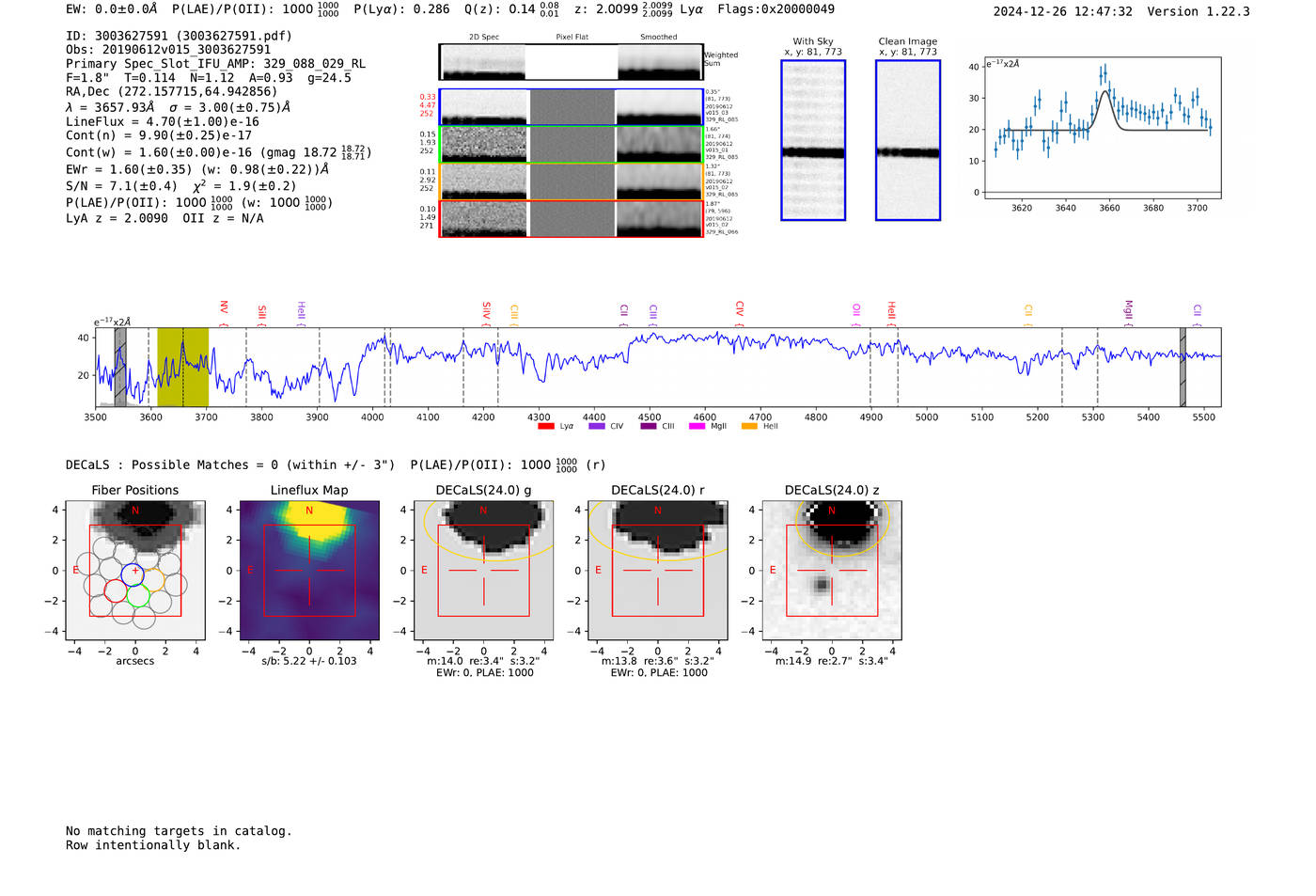Image resolution: width=1316 pixels, height=896 pixels.
Task: Click the dark purple CIII legend swatch
Action: (648, 426)
